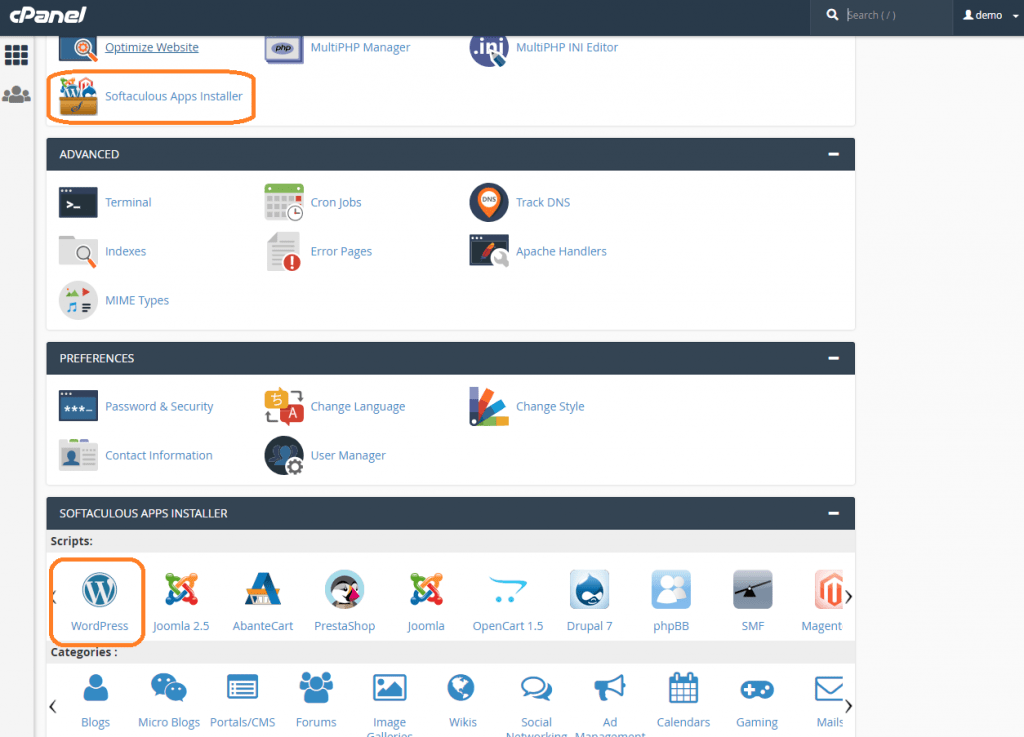Expand more scripts with the right arrow
This screenshot has height=737, width=1024.
(x=849, y=595)
